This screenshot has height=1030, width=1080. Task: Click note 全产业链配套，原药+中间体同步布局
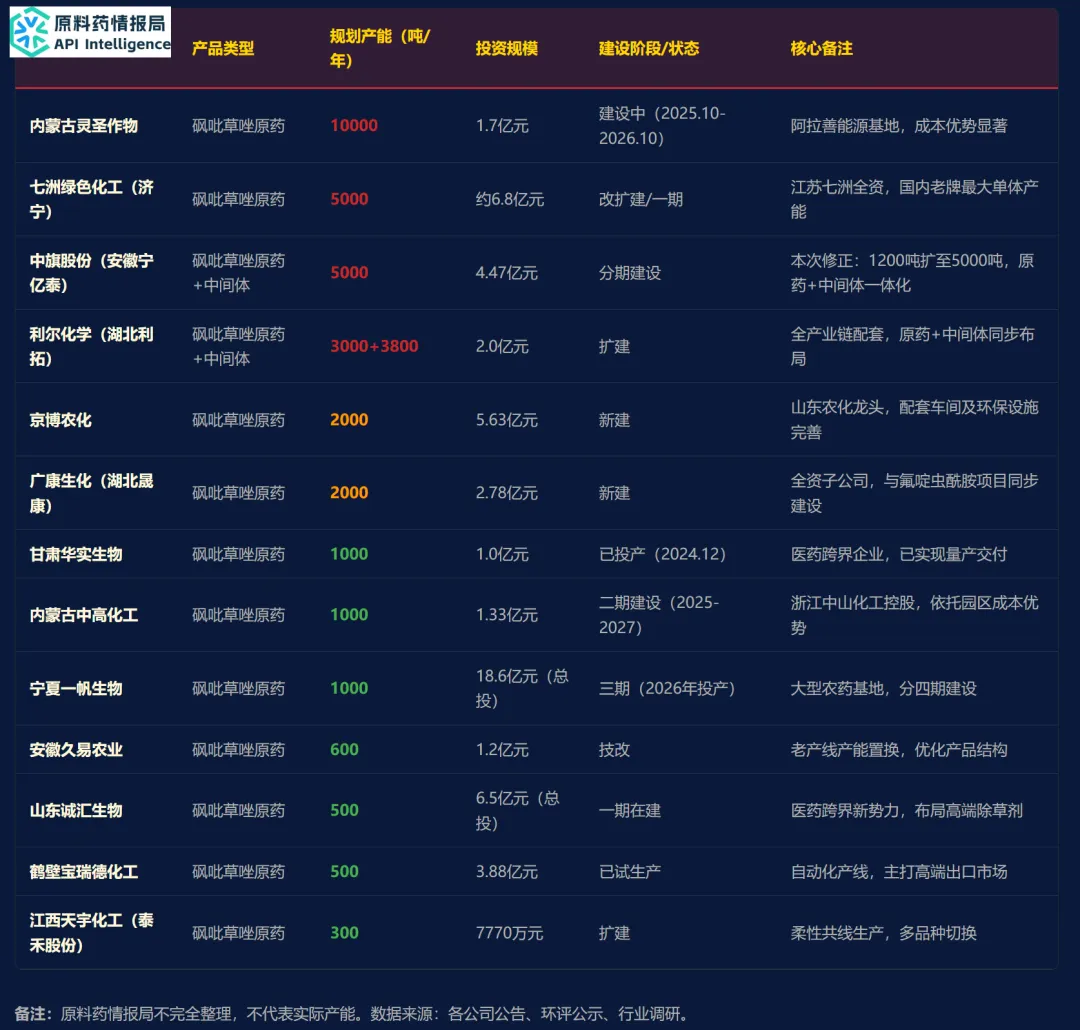click(913, 347)
